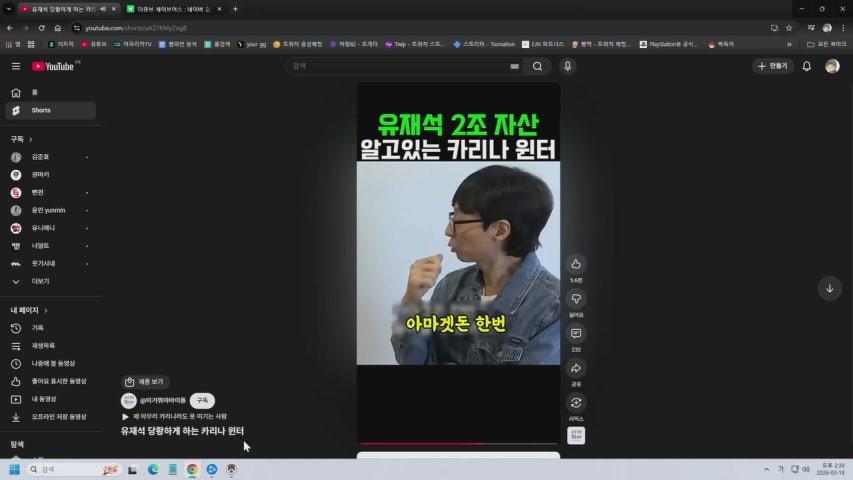The height and width of the screenshot is (480, 853).
Task: Open Google Chrome from taskbar
Action: [x=192, y=469]
